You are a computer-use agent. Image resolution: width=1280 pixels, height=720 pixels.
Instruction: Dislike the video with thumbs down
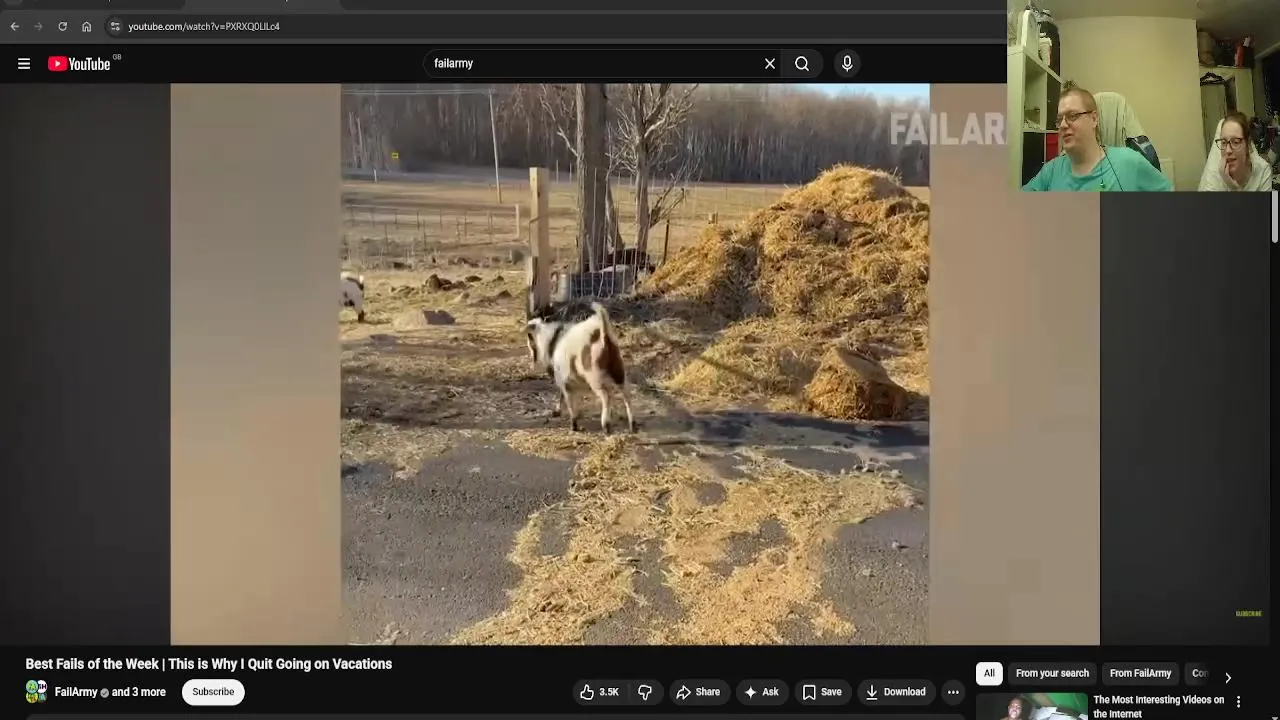(645, 692)
